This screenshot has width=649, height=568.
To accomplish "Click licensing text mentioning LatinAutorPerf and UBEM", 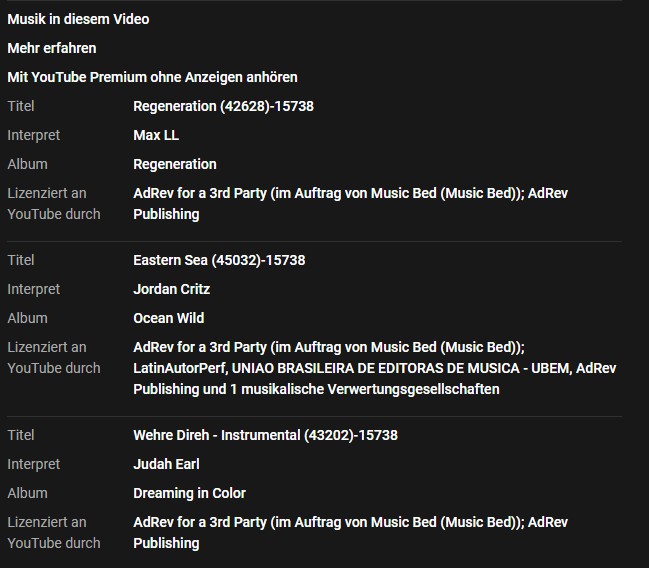I will tap(374, 368).
